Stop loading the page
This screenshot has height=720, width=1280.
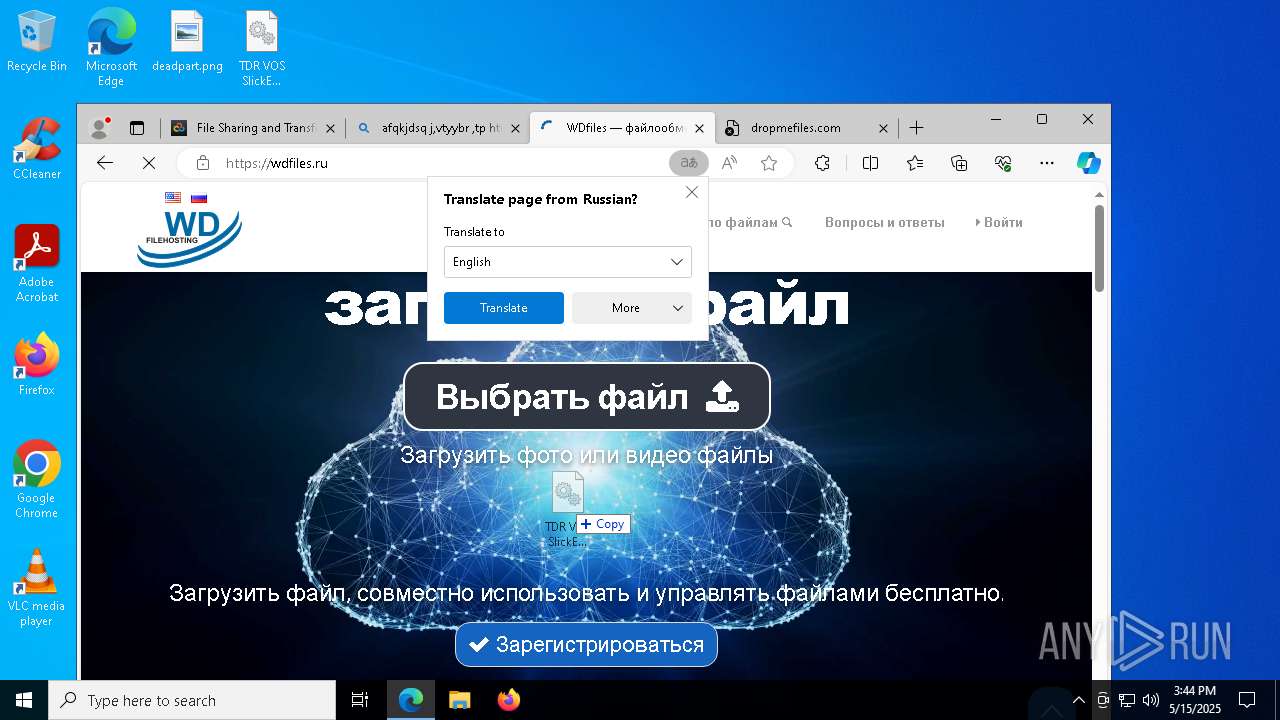(x=148, y=163)
